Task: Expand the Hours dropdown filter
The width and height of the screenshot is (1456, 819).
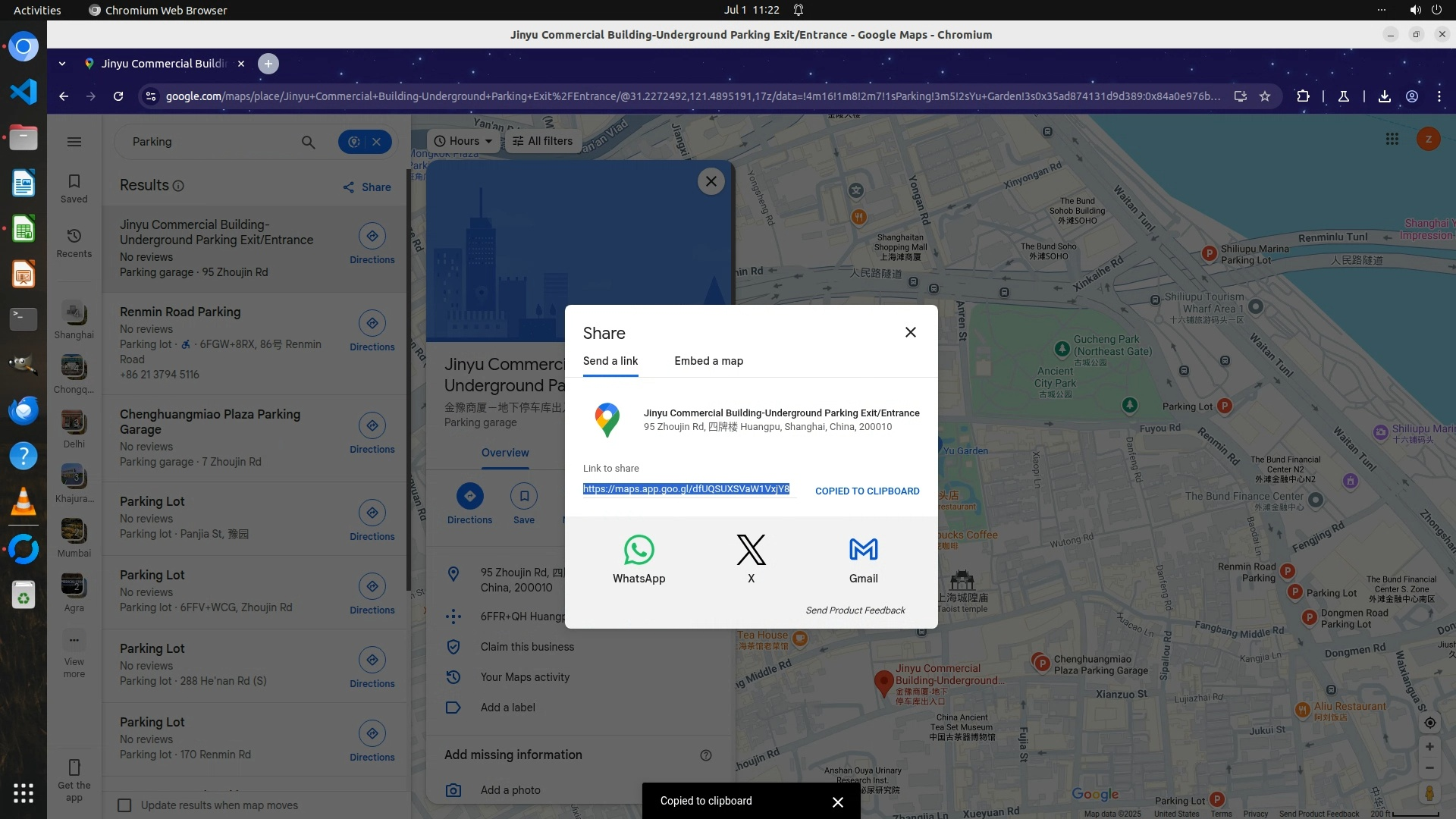Action: click(463, 141)
